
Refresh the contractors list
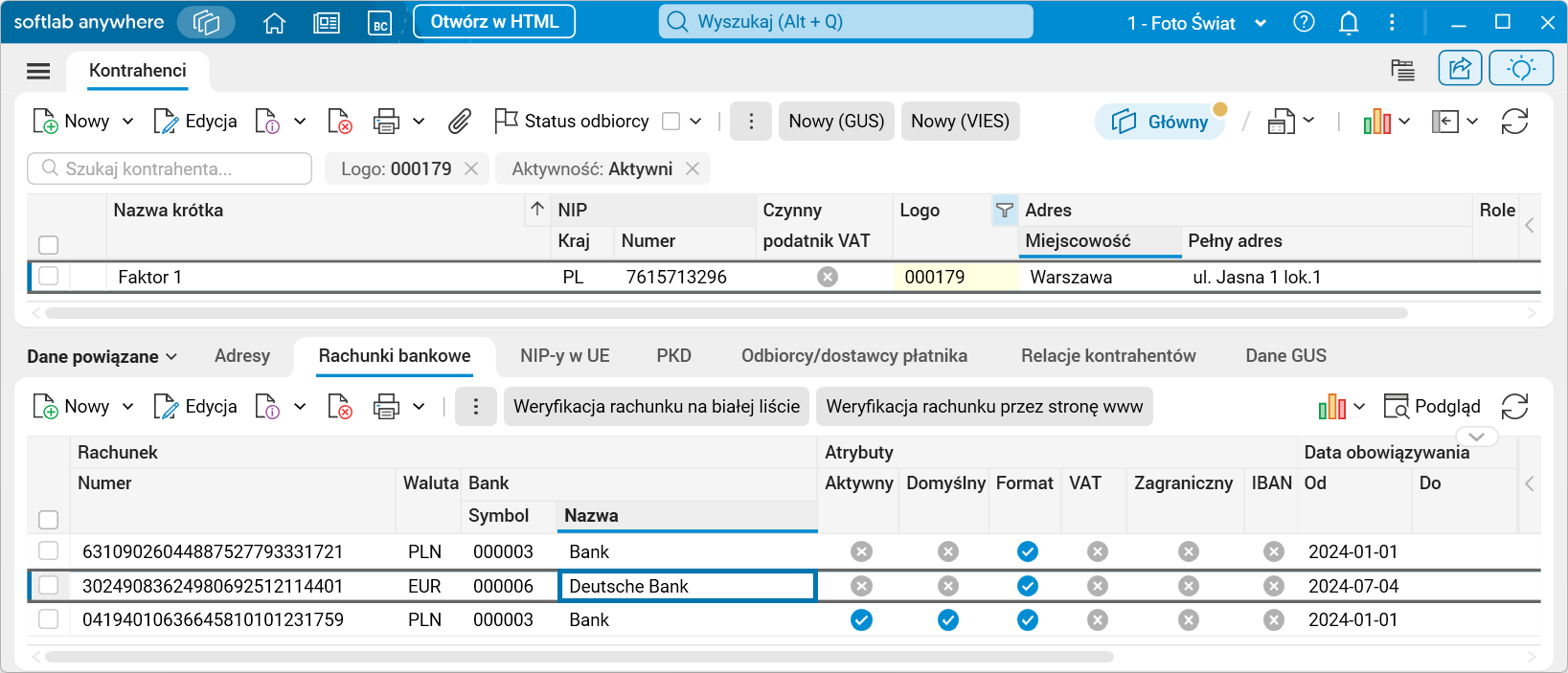[1514, 122]
